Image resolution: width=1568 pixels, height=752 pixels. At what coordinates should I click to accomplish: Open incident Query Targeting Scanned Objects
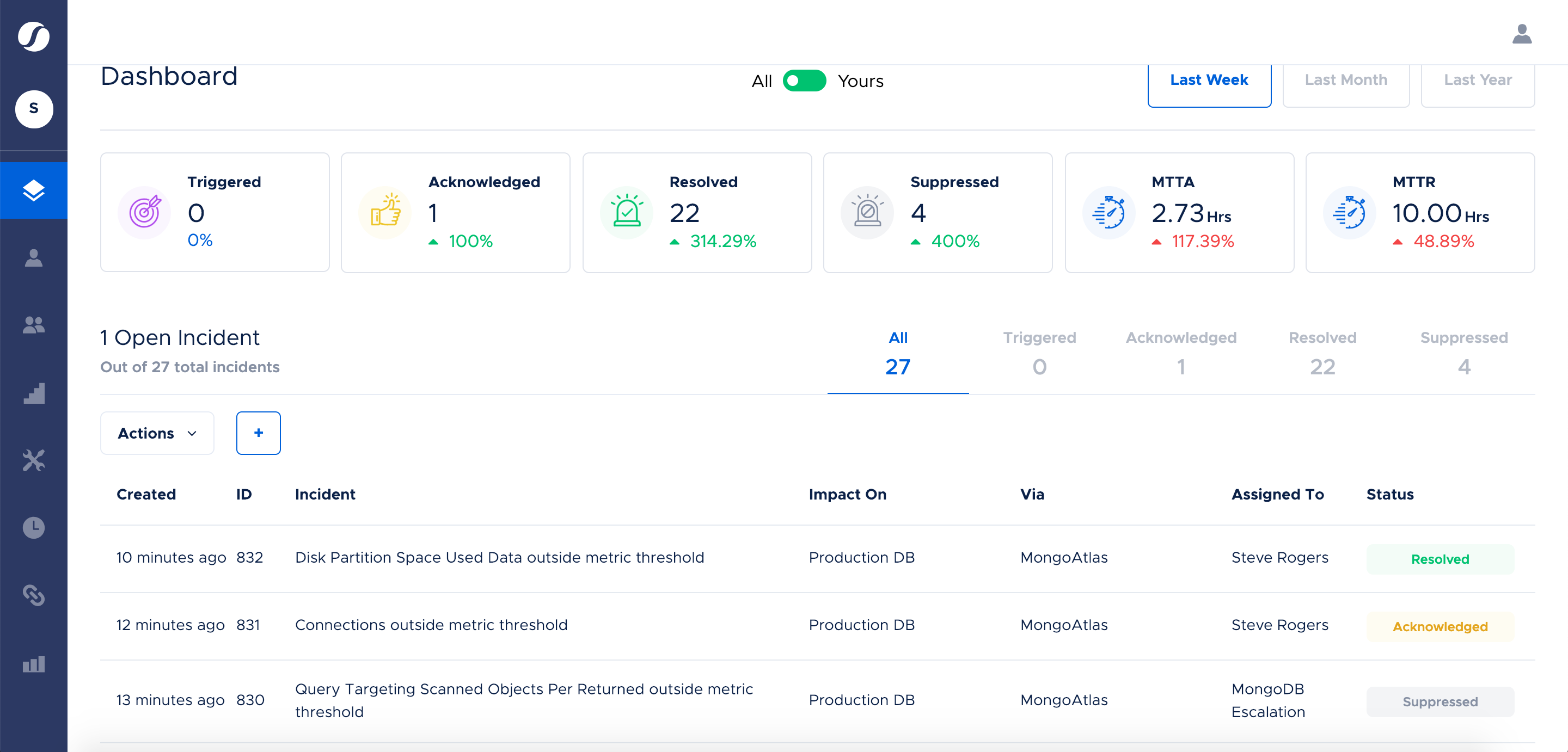click(524, 700)
